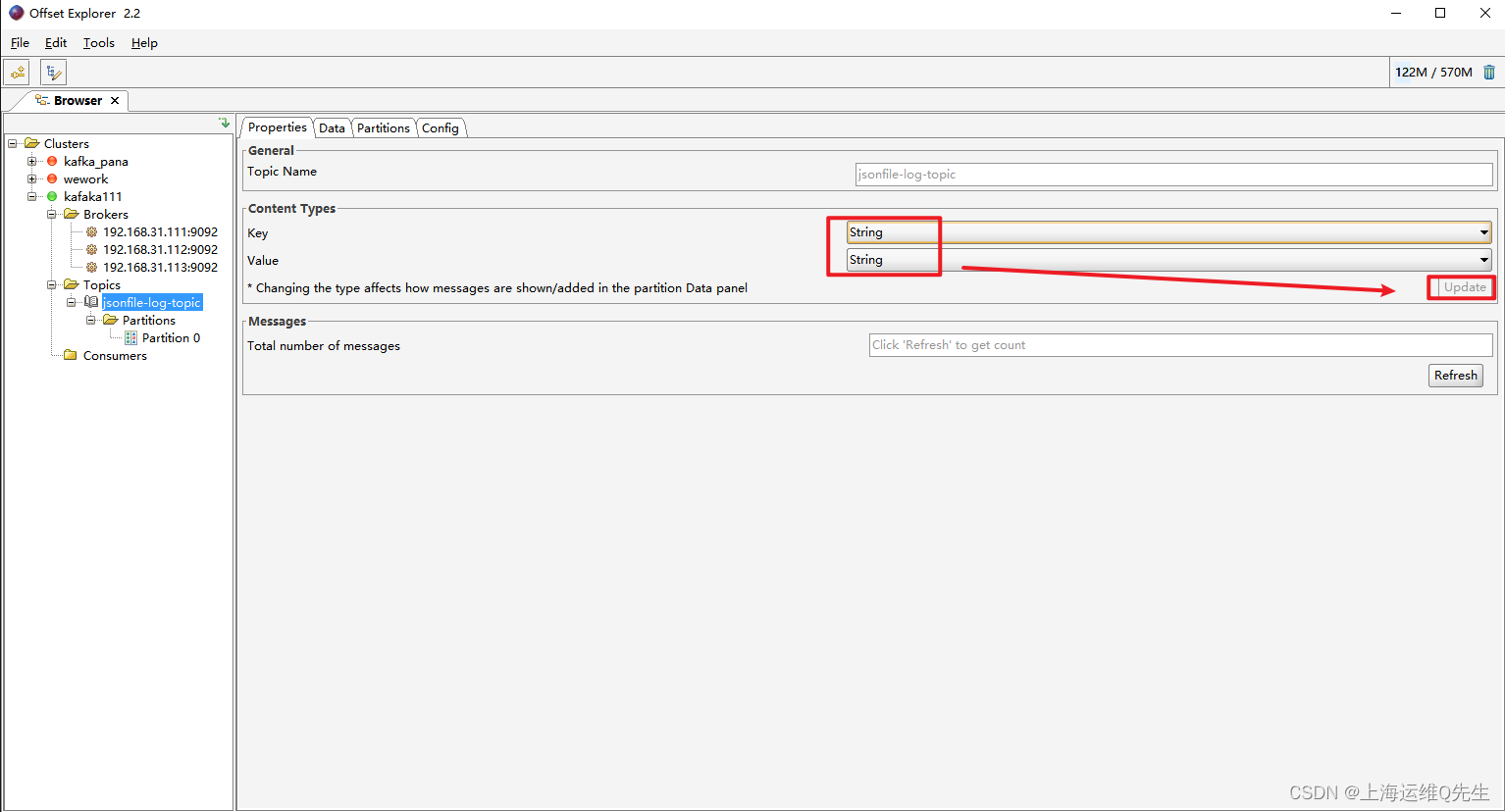
Task: Collapse the kafaka111 cluster node
Action: pyautogui.click(x=32, y=196)
